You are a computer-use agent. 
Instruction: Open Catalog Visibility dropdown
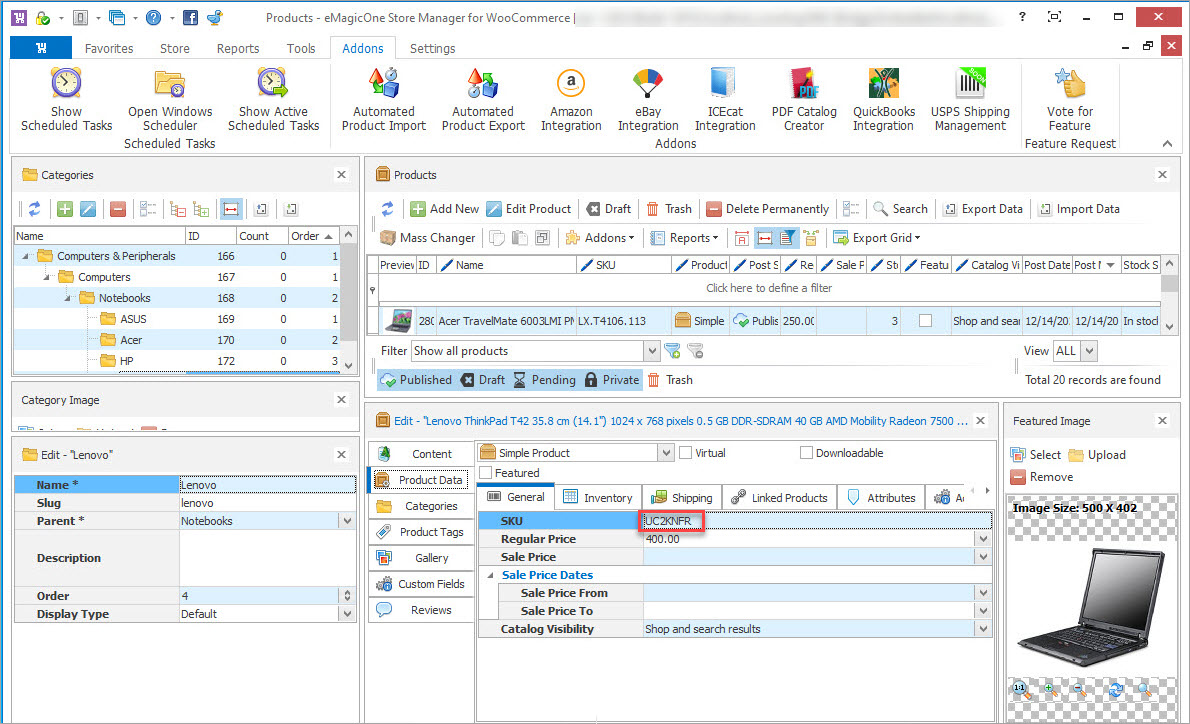point(984,629)
